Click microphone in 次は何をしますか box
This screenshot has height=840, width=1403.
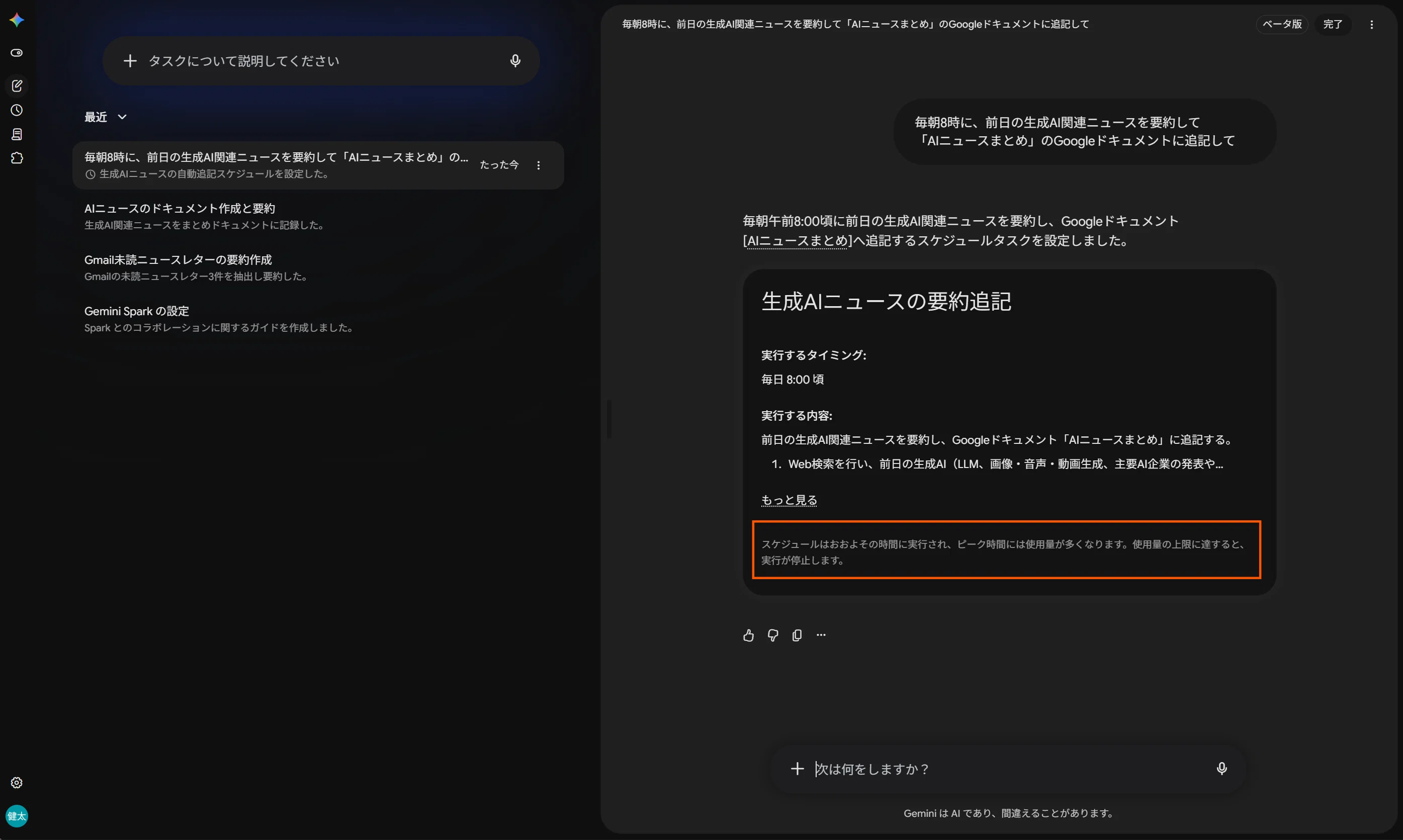(x=1221, y=768)
